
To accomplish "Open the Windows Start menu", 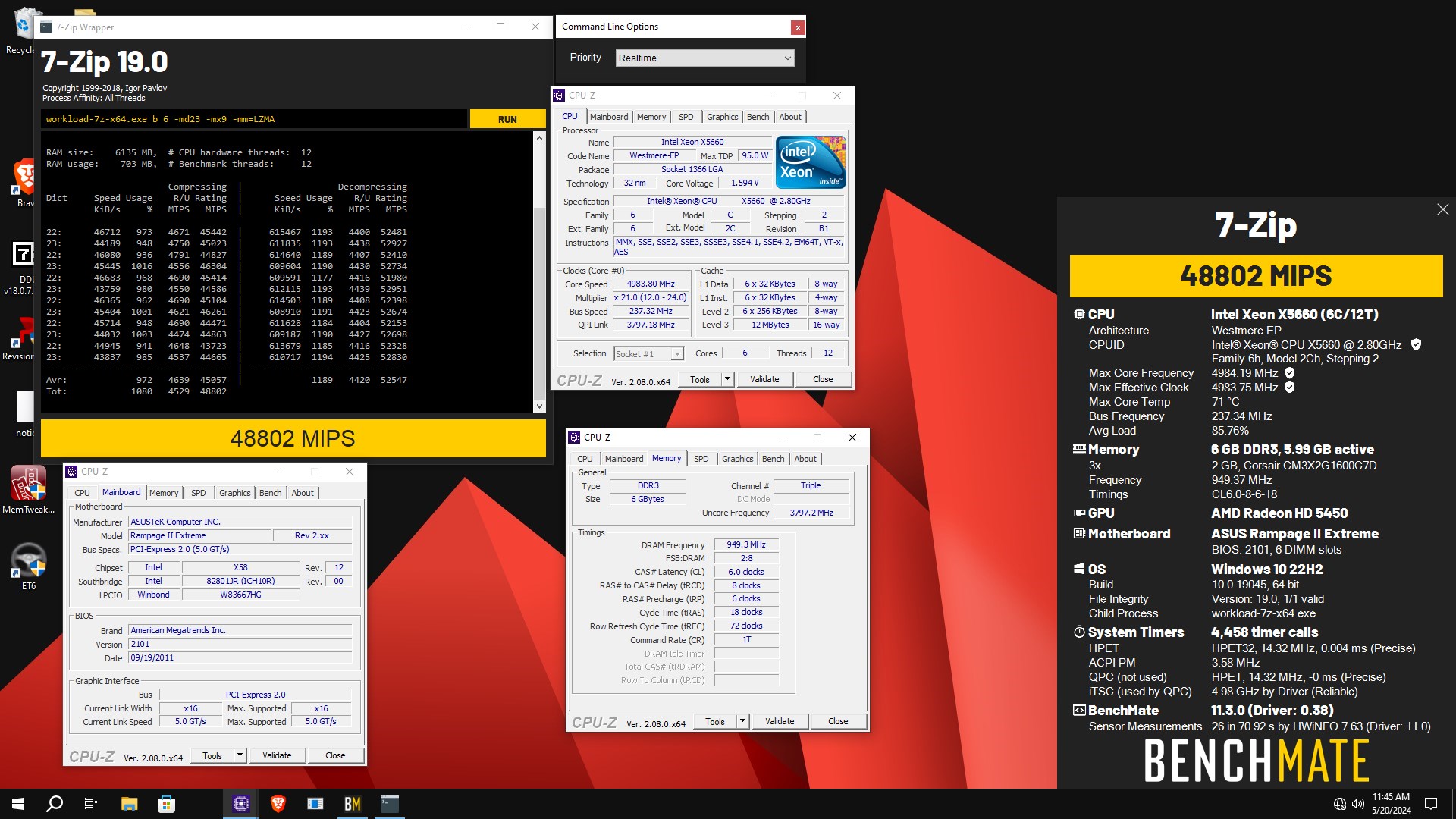I will (18, 804).
